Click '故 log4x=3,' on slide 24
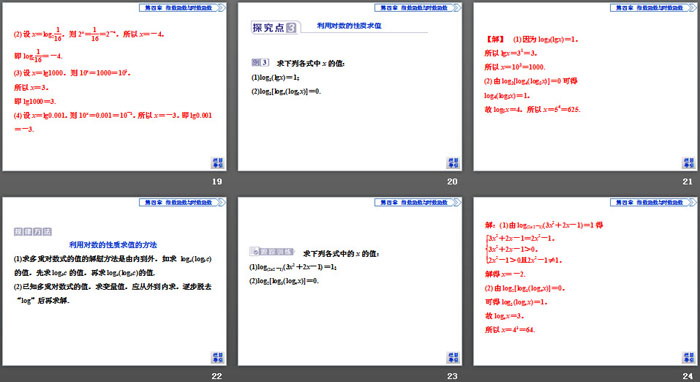The height and width of the screenshot is (382, 700). coord(504,316)
